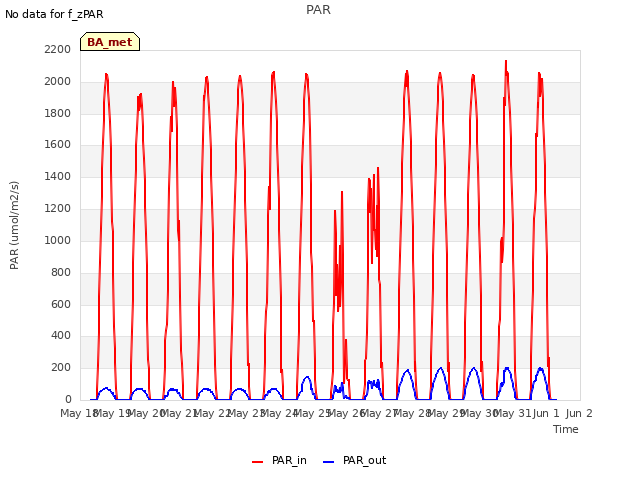Click the 1000 y-axis tick label

click(x=58, y=240)
